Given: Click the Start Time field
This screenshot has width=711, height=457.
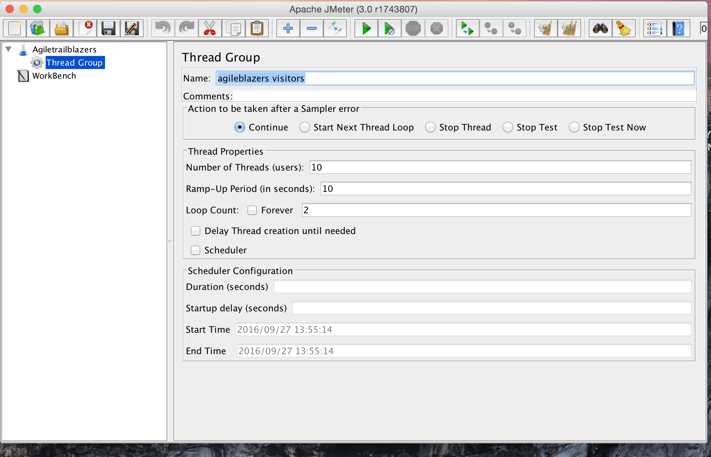Looking at the screenshot, I should click(463, 329).
